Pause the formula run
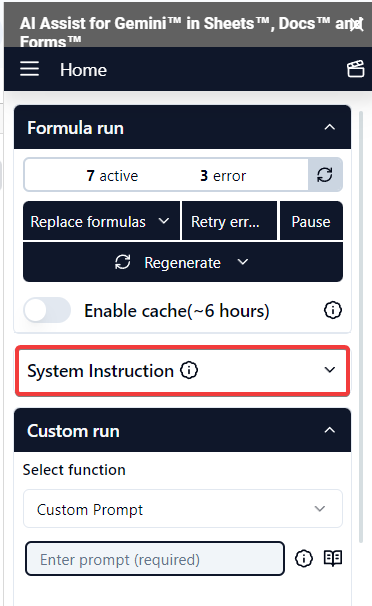This screenshot has width=372, height=606. pos(311,221)
